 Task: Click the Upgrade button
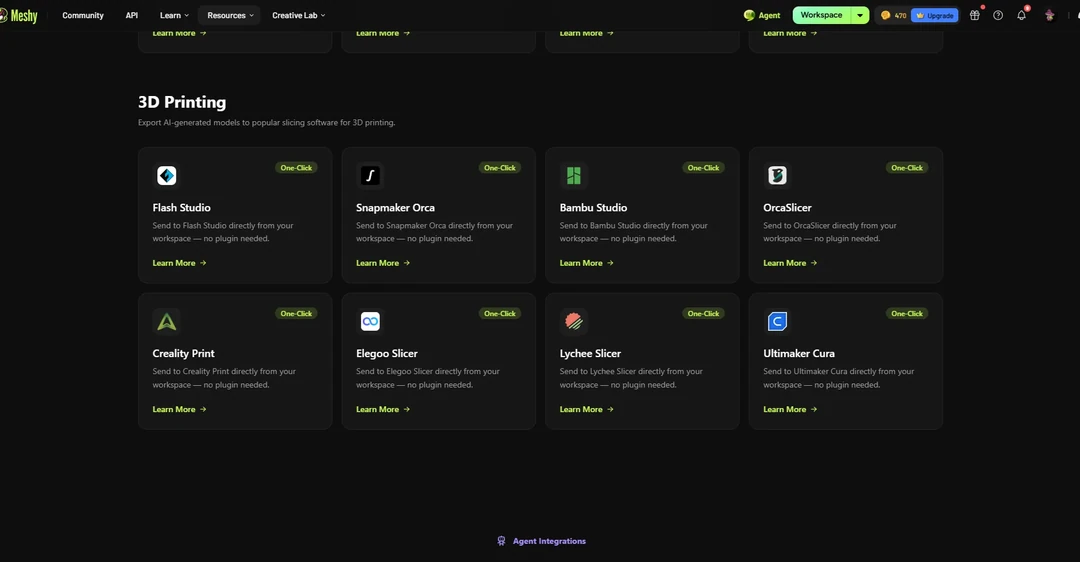pyautogui.click(x=935, y=15)
